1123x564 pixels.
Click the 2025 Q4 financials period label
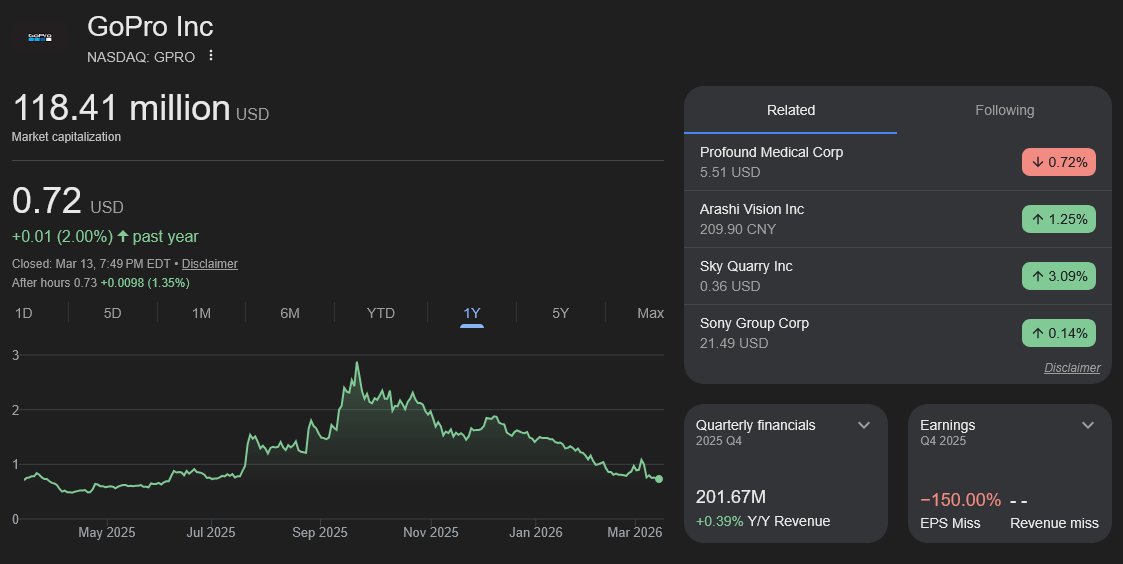pos(718,441)
